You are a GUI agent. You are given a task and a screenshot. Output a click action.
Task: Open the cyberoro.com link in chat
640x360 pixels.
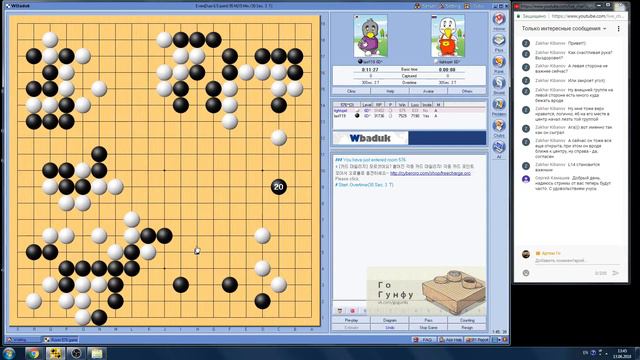pyautogui.click(x=430, y=173)
